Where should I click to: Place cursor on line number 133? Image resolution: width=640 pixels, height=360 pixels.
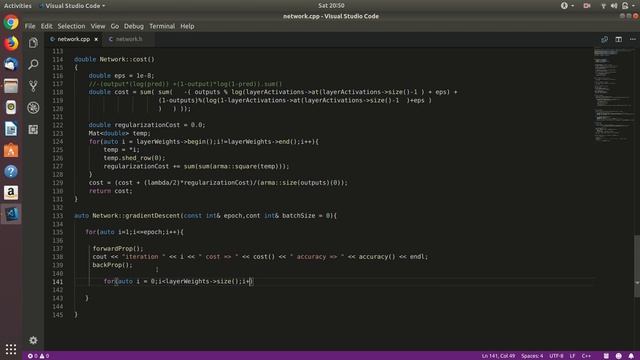(58, 216)
